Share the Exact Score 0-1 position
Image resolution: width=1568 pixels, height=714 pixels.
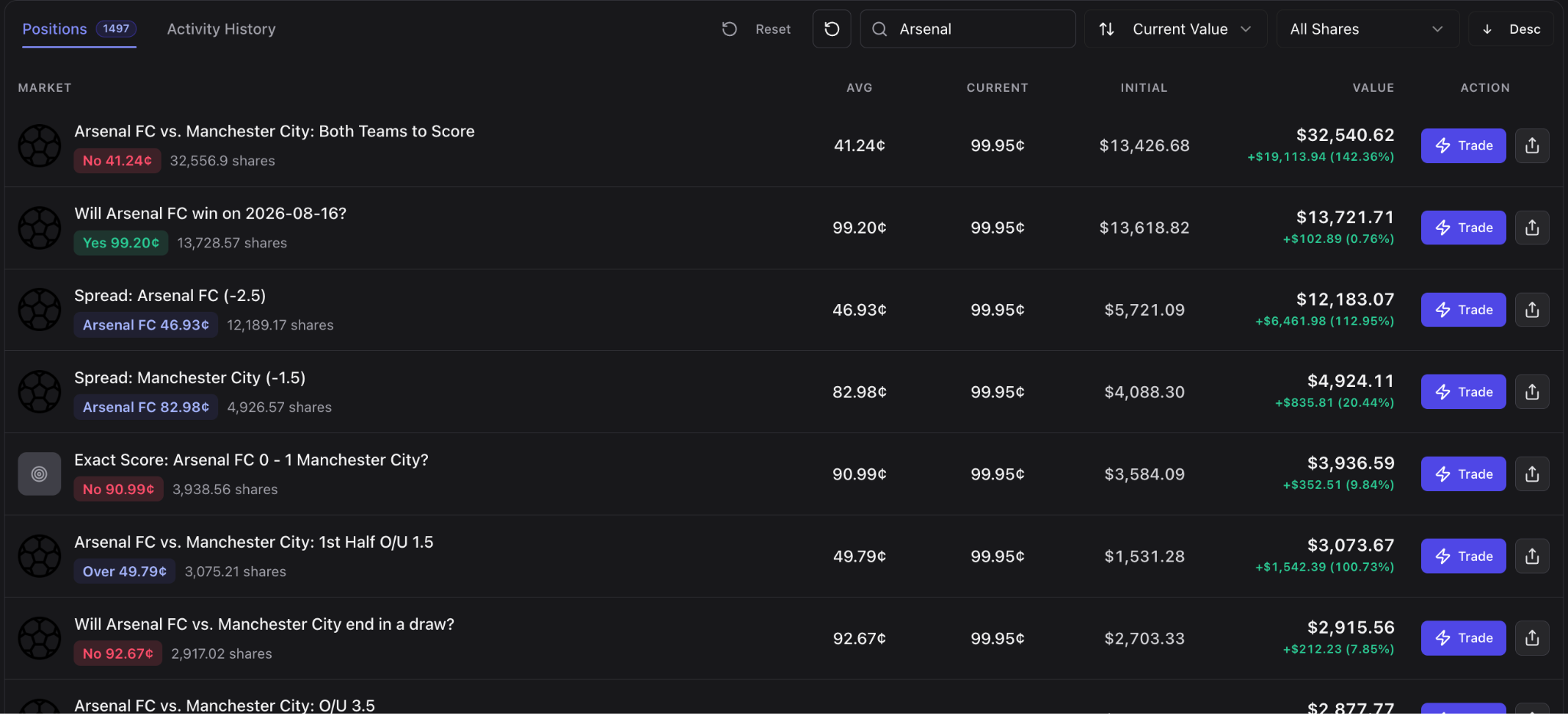click(1532, 474)
